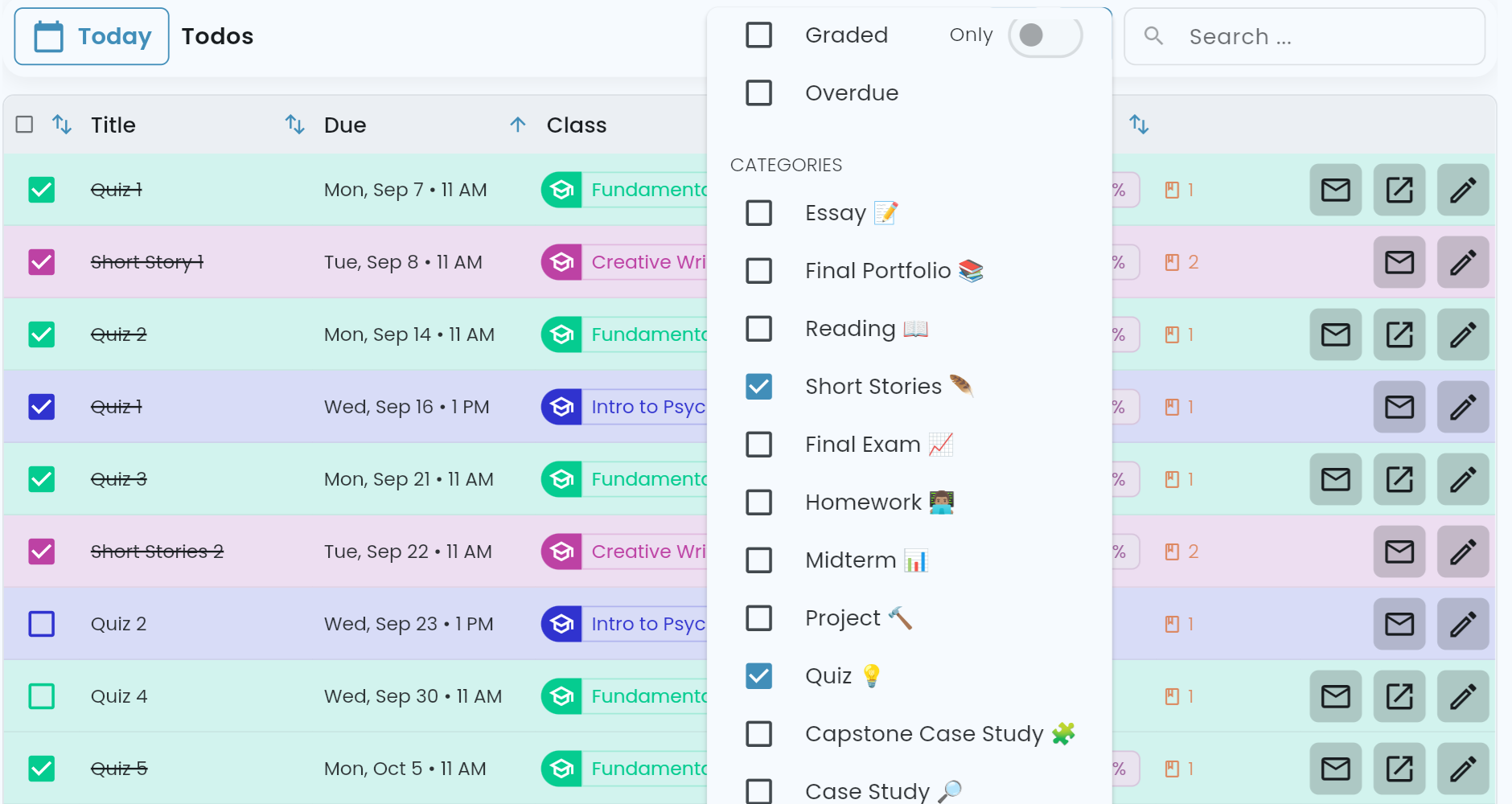Image resolution: width=1512 pixels, height=804 pixels.
Task: Click the mail icon in Short Stories 2 row
Action: click(x=1399, y=552)
